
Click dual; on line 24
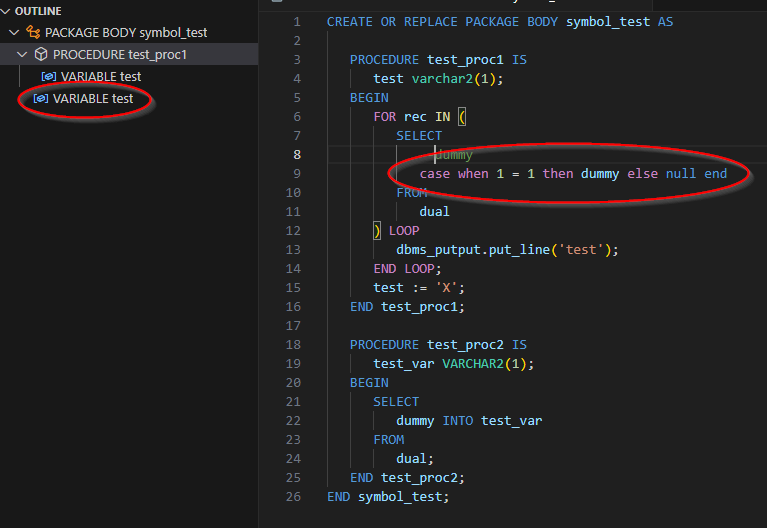[415, 459]
